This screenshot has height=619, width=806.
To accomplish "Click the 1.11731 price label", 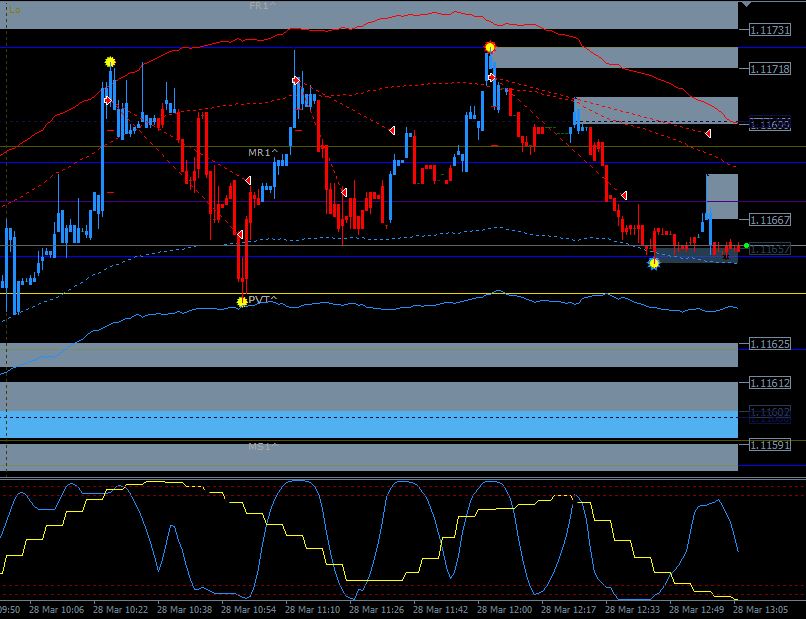I will click(770, 30).
